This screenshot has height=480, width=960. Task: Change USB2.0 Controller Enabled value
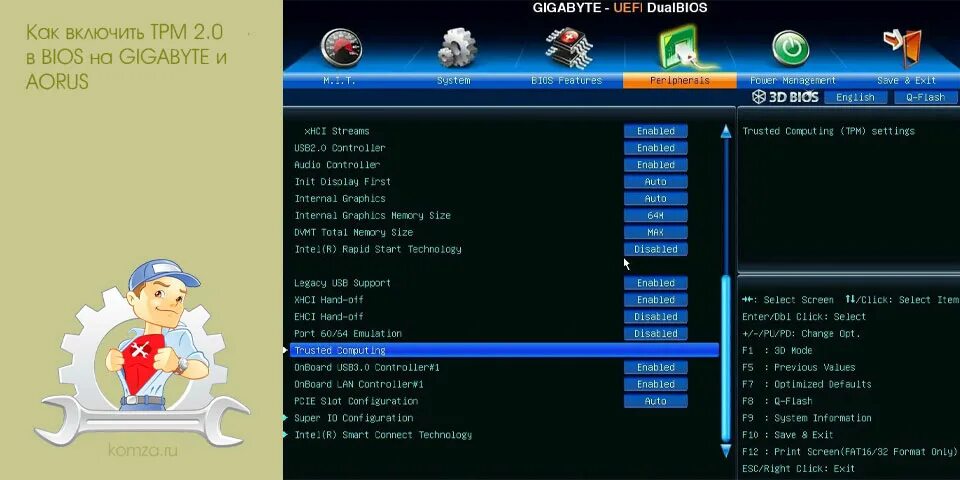656,148
